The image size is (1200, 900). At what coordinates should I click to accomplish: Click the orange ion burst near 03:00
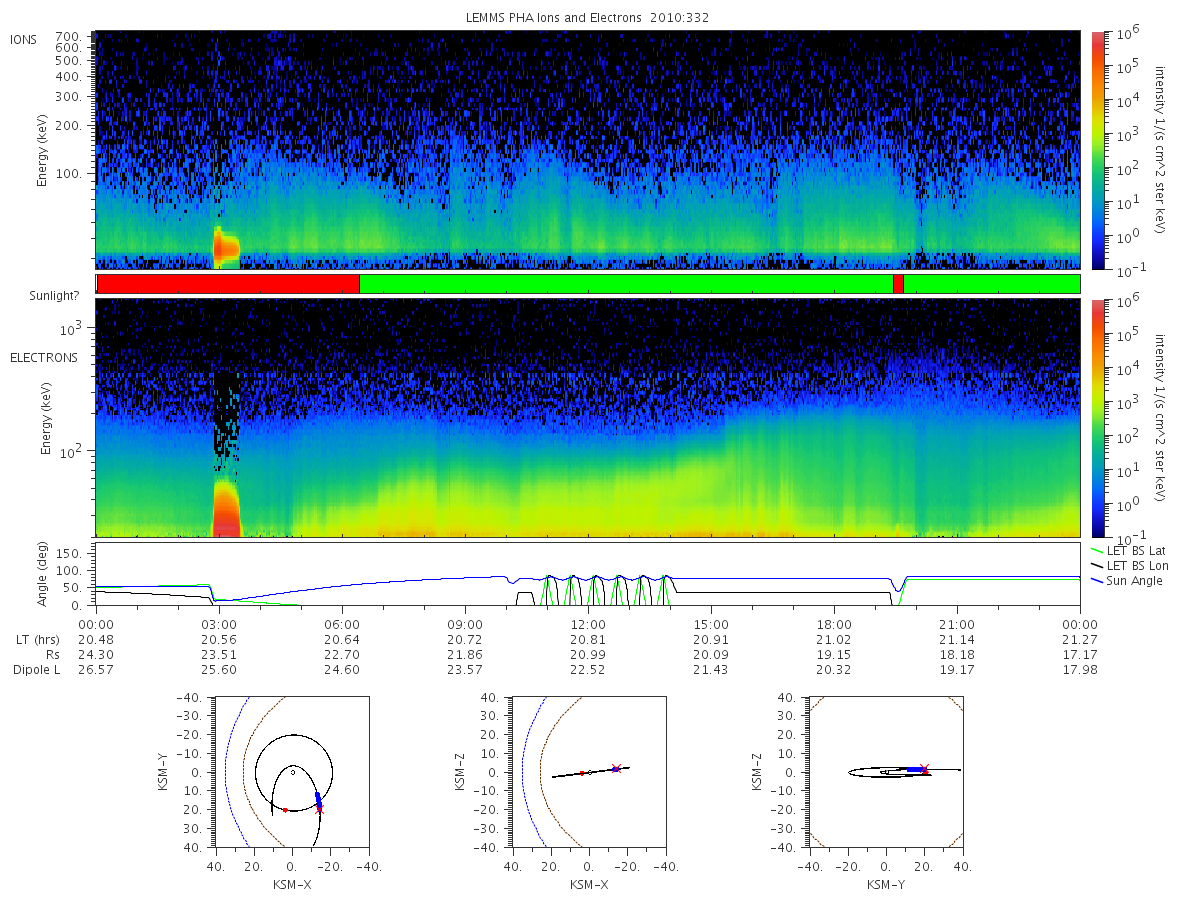click(x=226, y=246)
